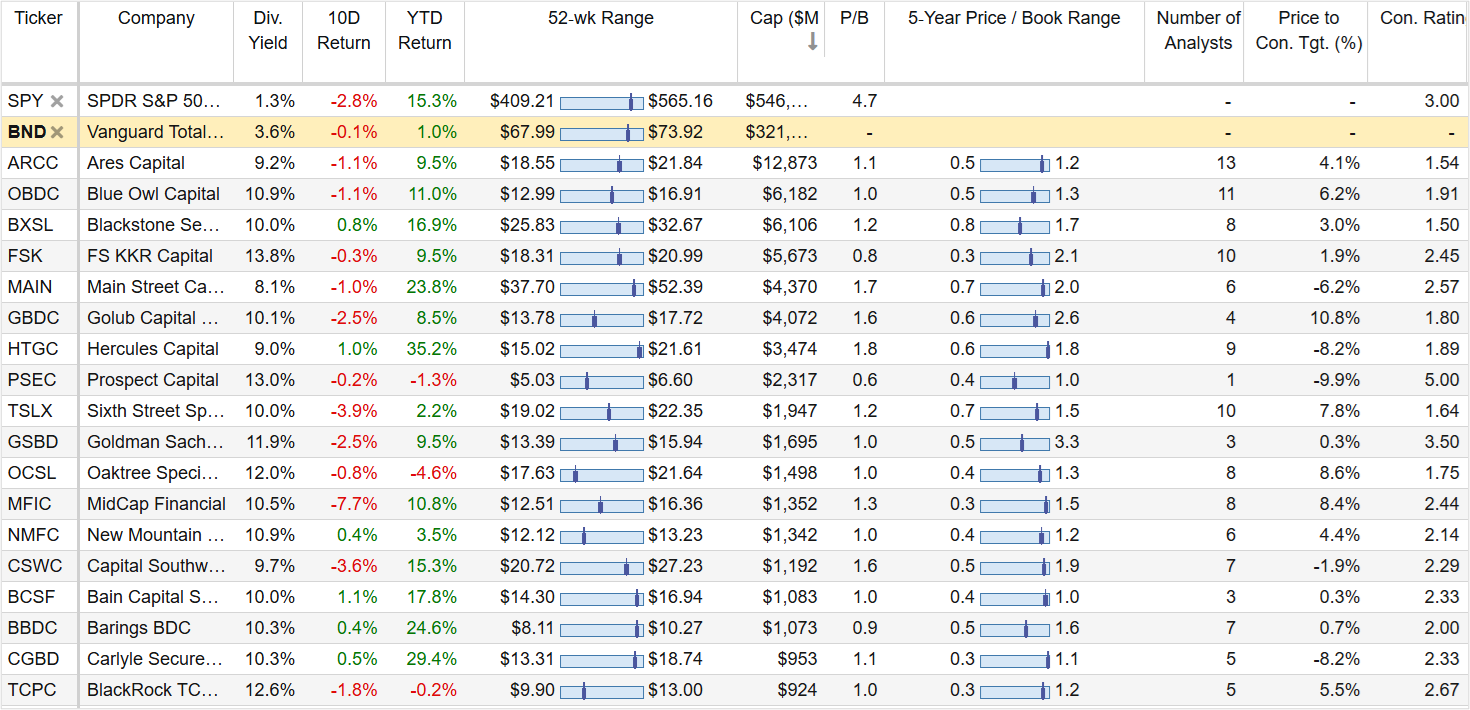
Task: Sort by 5-Year Price / Book Range header
Action: (x=1014, y=18)
